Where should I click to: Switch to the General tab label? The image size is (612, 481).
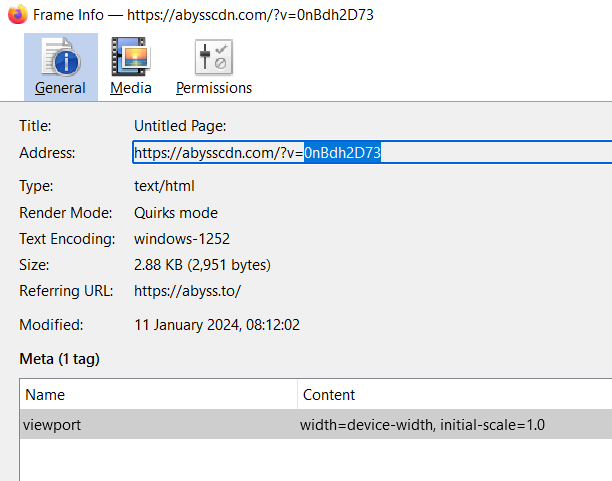click(x=60, y=88)
